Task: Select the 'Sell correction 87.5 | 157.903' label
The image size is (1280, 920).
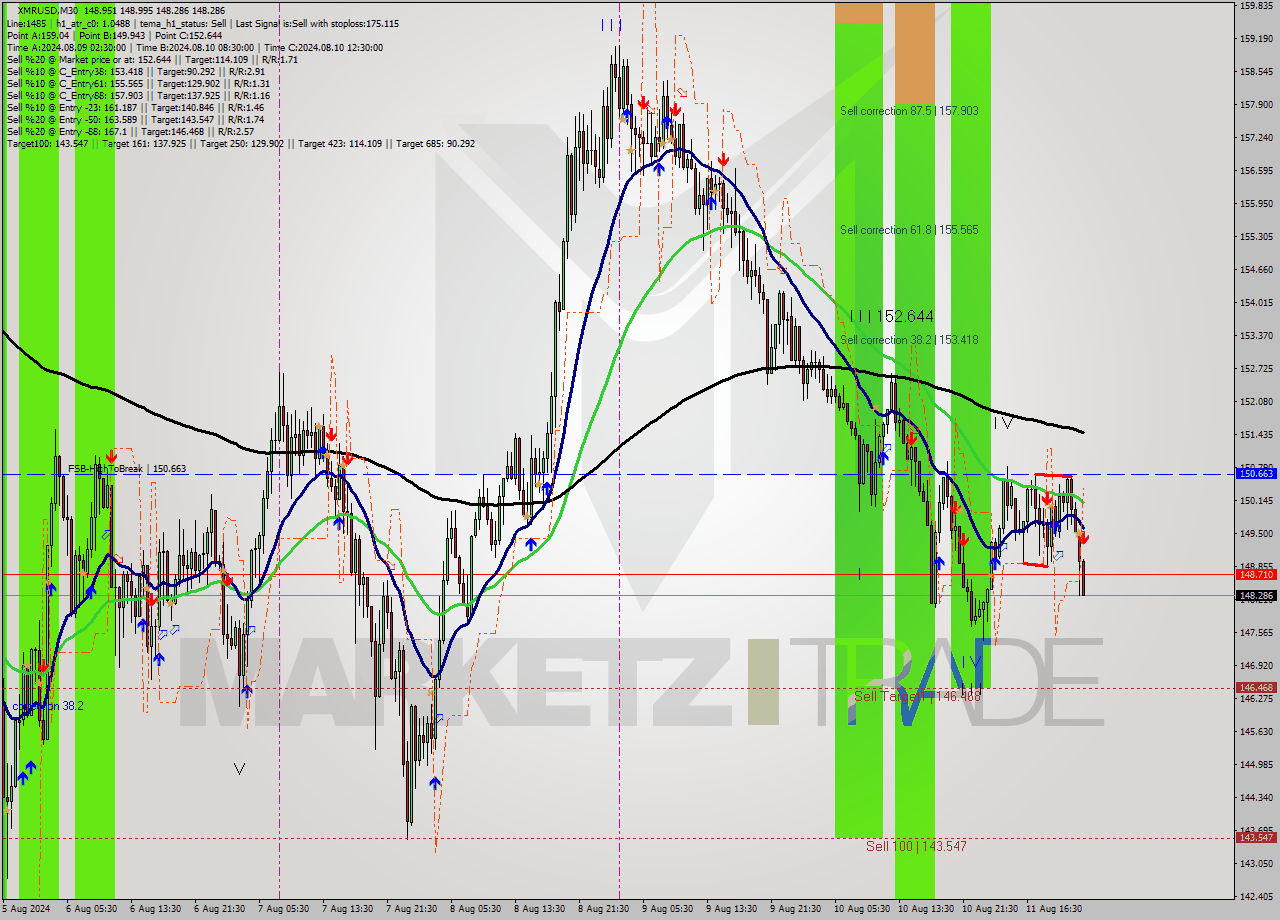Action: pyautogui.click(x=909, y=111)
